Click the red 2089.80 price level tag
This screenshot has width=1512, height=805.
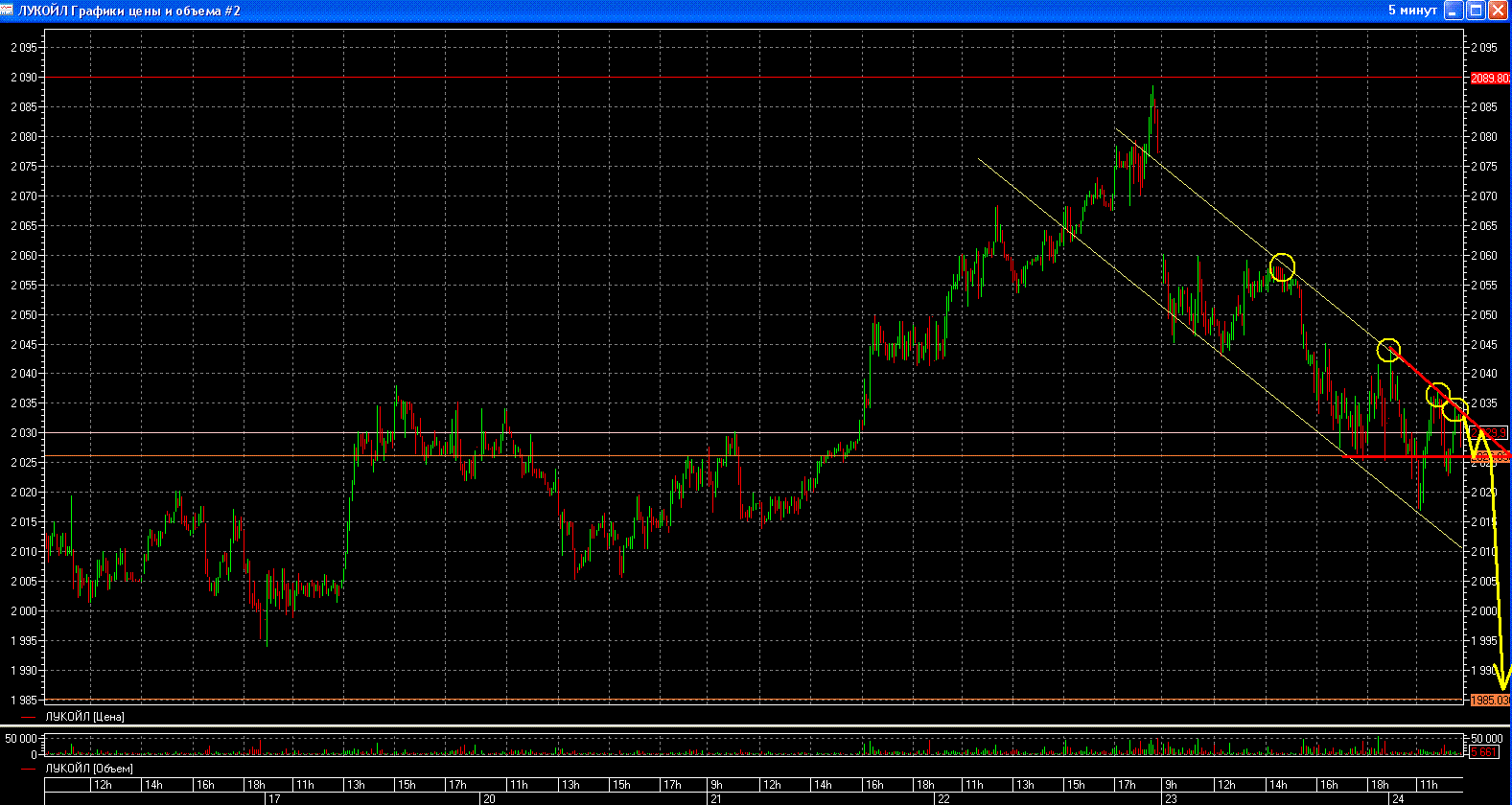click(1489, 78)
